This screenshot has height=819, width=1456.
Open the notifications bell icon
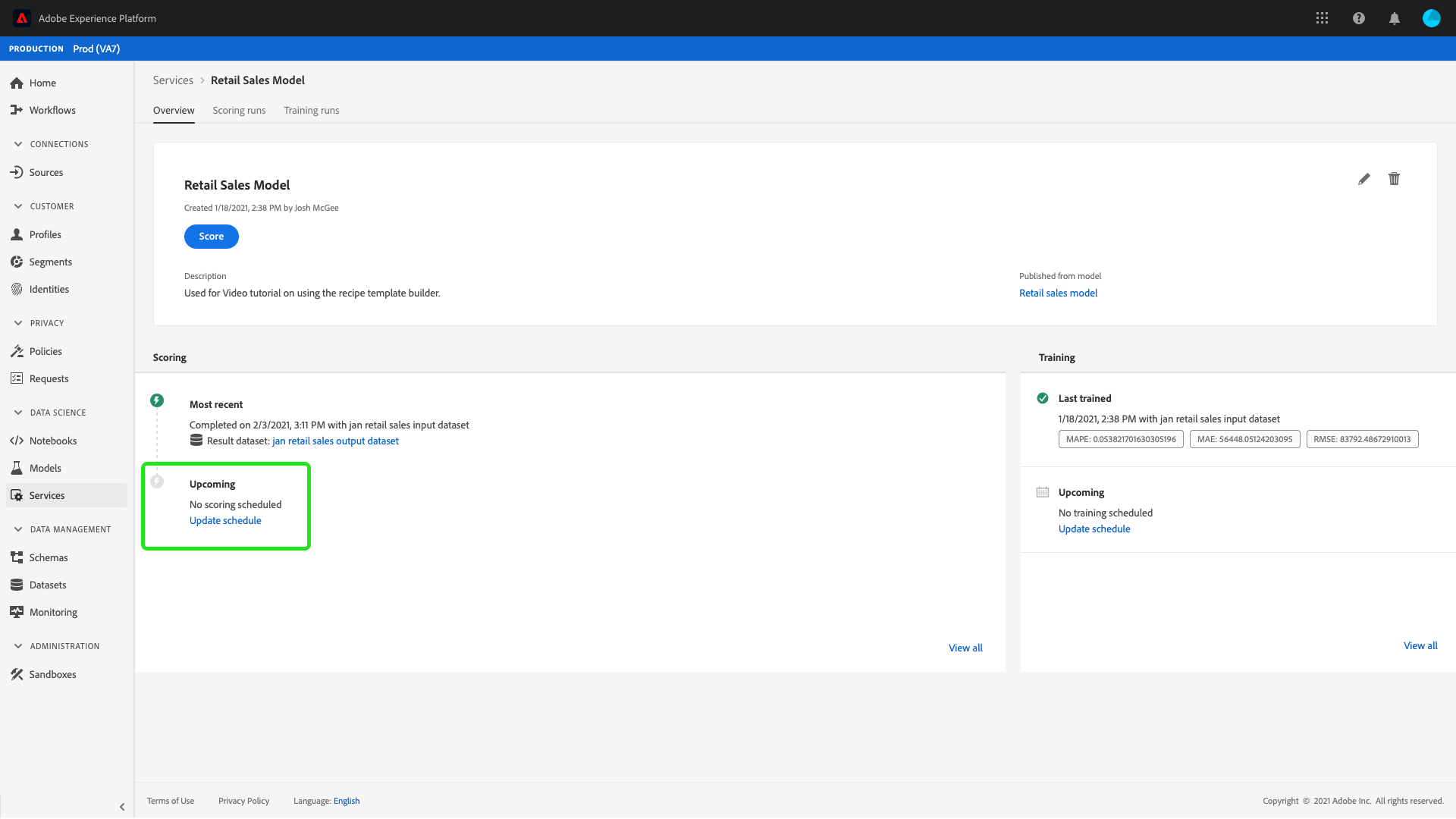click(1394, 18)
